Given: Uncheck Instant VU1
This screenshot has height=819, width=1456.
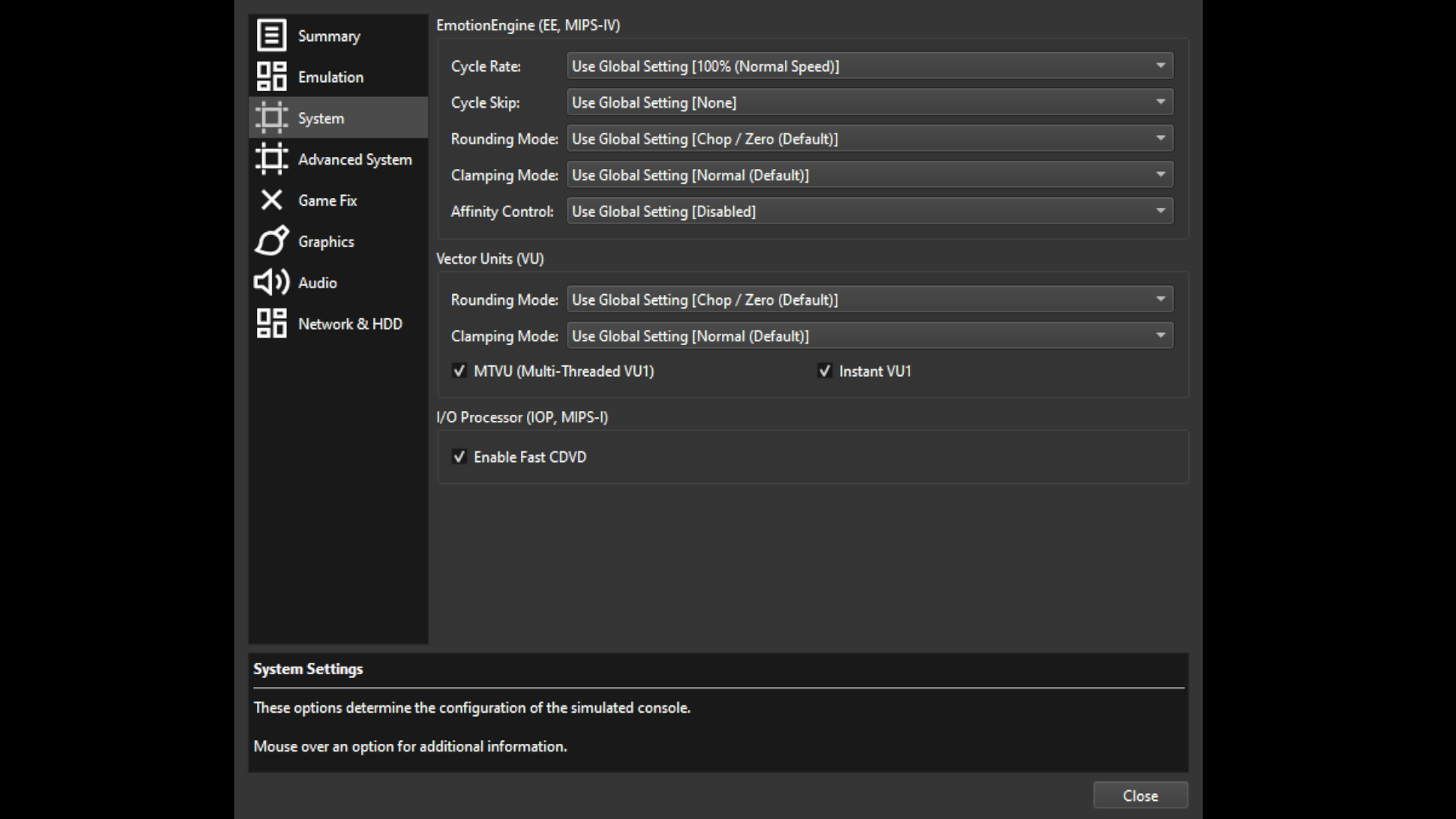Looking at the screenshot, I should point(825,371).
